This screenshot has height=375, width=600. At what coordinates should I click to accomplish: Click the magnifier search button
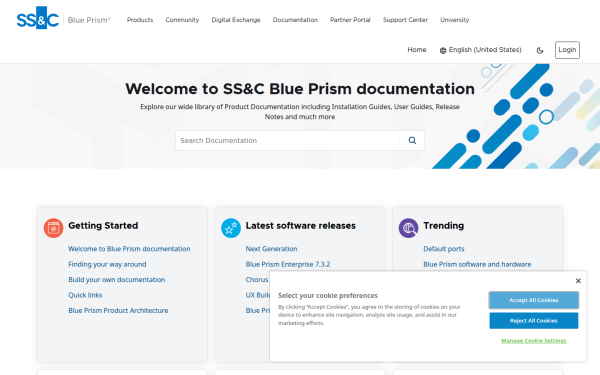click(x=412, y=140)
